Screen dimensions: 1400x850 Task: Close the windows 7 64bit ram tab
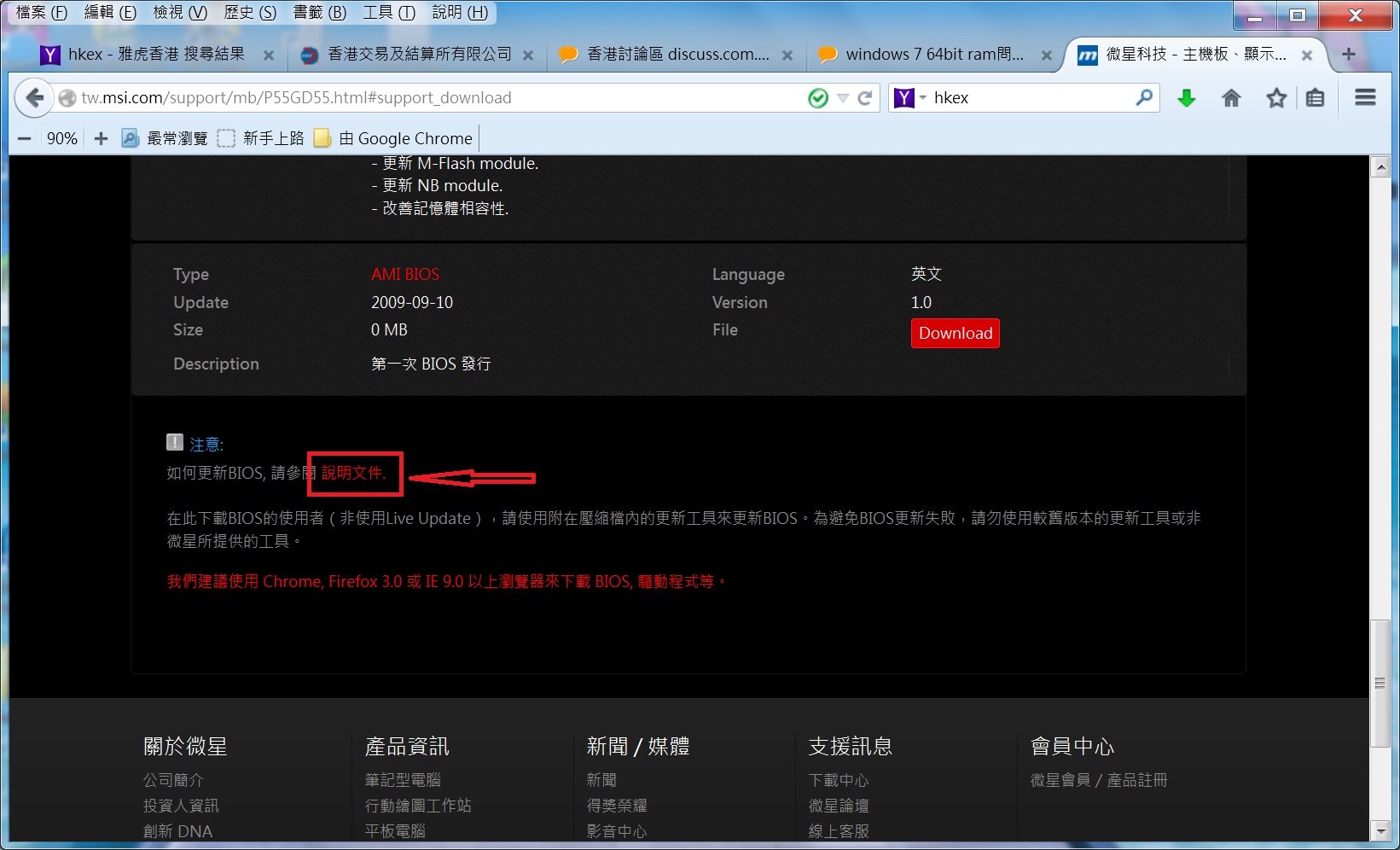click(x=1047, y=55)
